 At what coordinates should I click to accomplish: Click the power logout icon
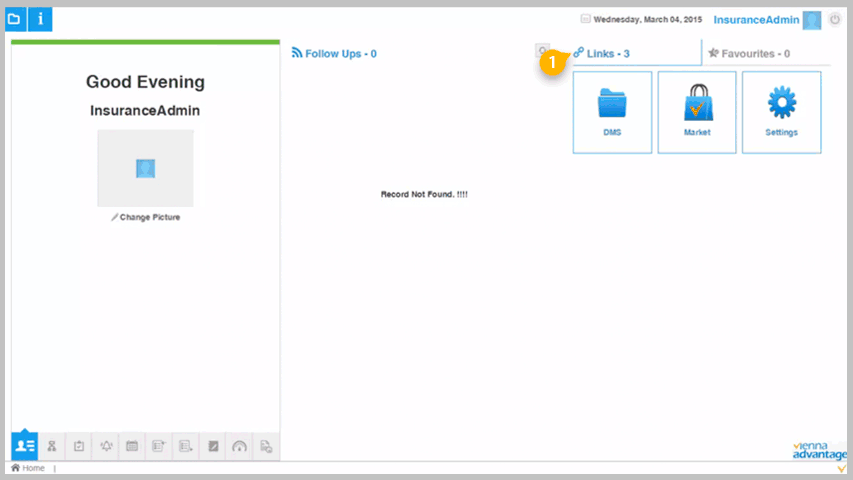coord(835,20)
